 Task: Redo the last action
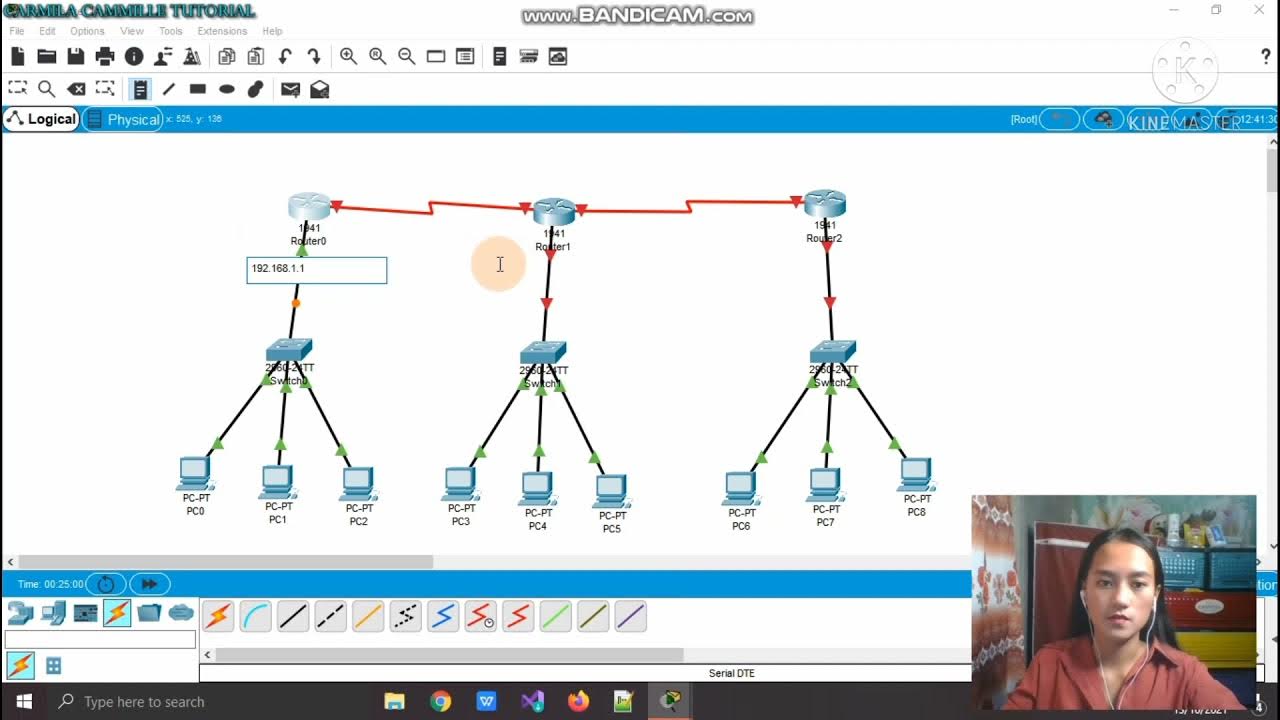tap(314, 57)
